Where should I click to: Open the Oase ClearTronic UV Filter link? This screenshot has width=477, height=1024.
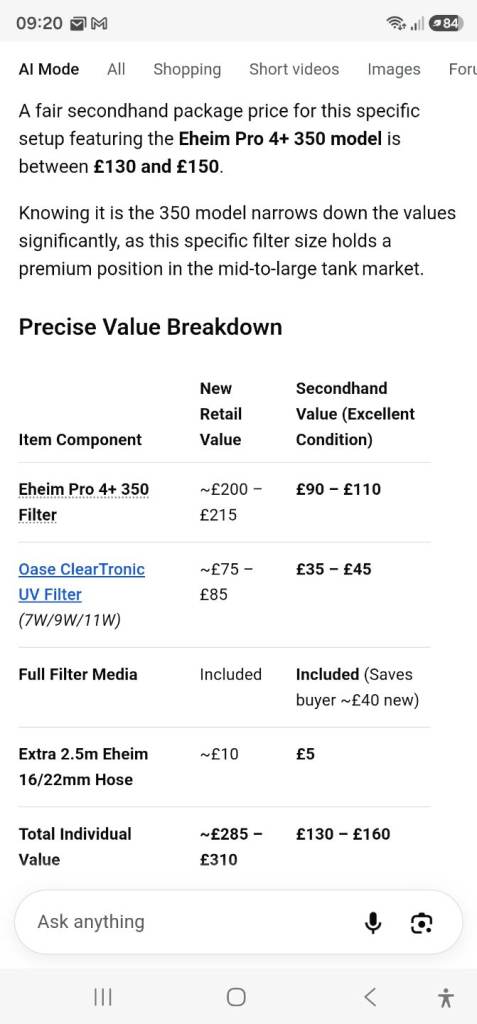(82, 582)
